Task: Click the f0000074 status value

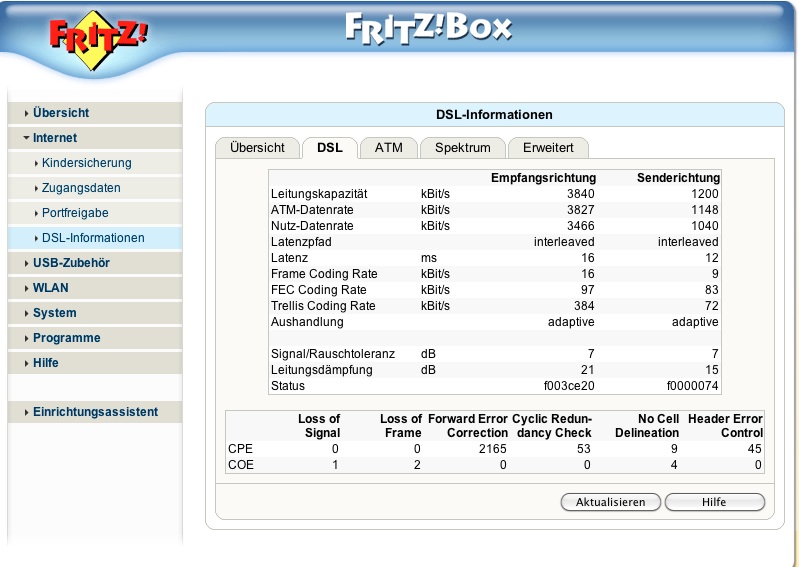Action: point(693,386)
